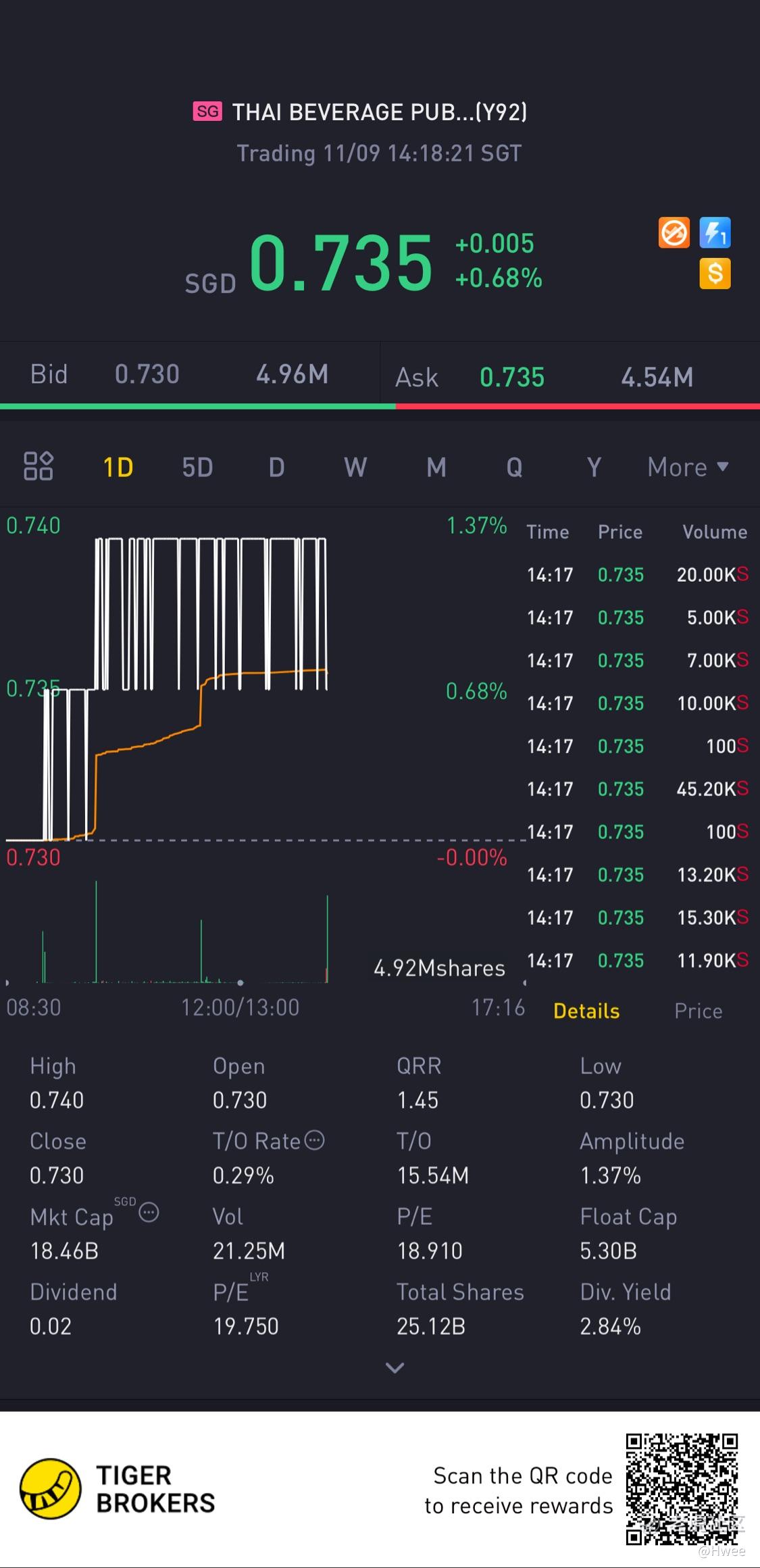Tap the trade row with 13.20K volume
The height and width of the screenshot is (1568, 760).
click(637, 875)
